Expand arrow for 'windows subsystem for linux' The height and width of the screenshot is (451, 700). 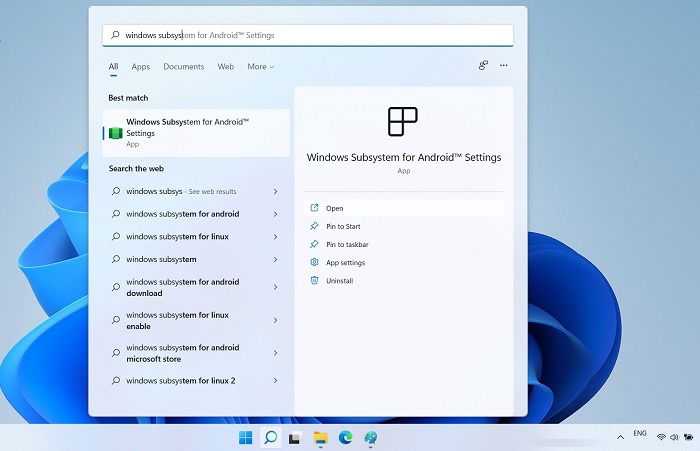tap(275, 237)
